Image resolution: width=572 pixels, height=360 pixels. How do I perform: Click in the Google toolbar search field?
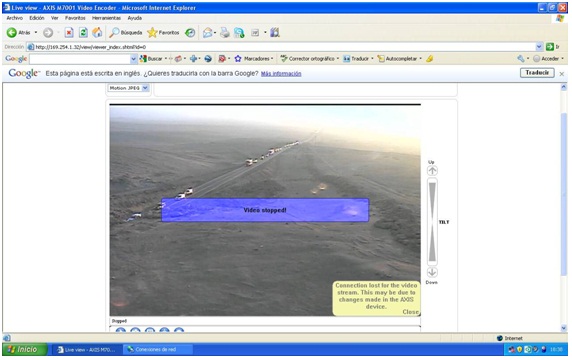point(80,59)
